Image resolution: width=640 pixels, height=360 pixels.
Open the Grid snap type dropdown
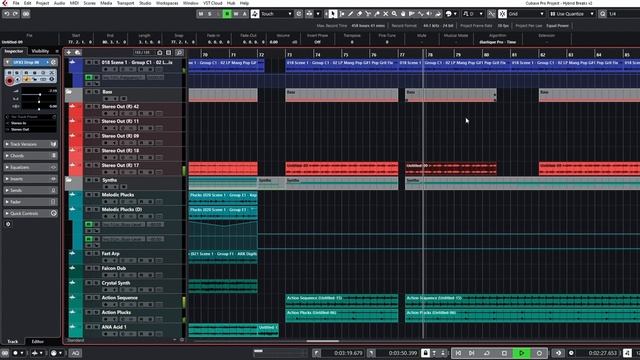pos(526,14)
